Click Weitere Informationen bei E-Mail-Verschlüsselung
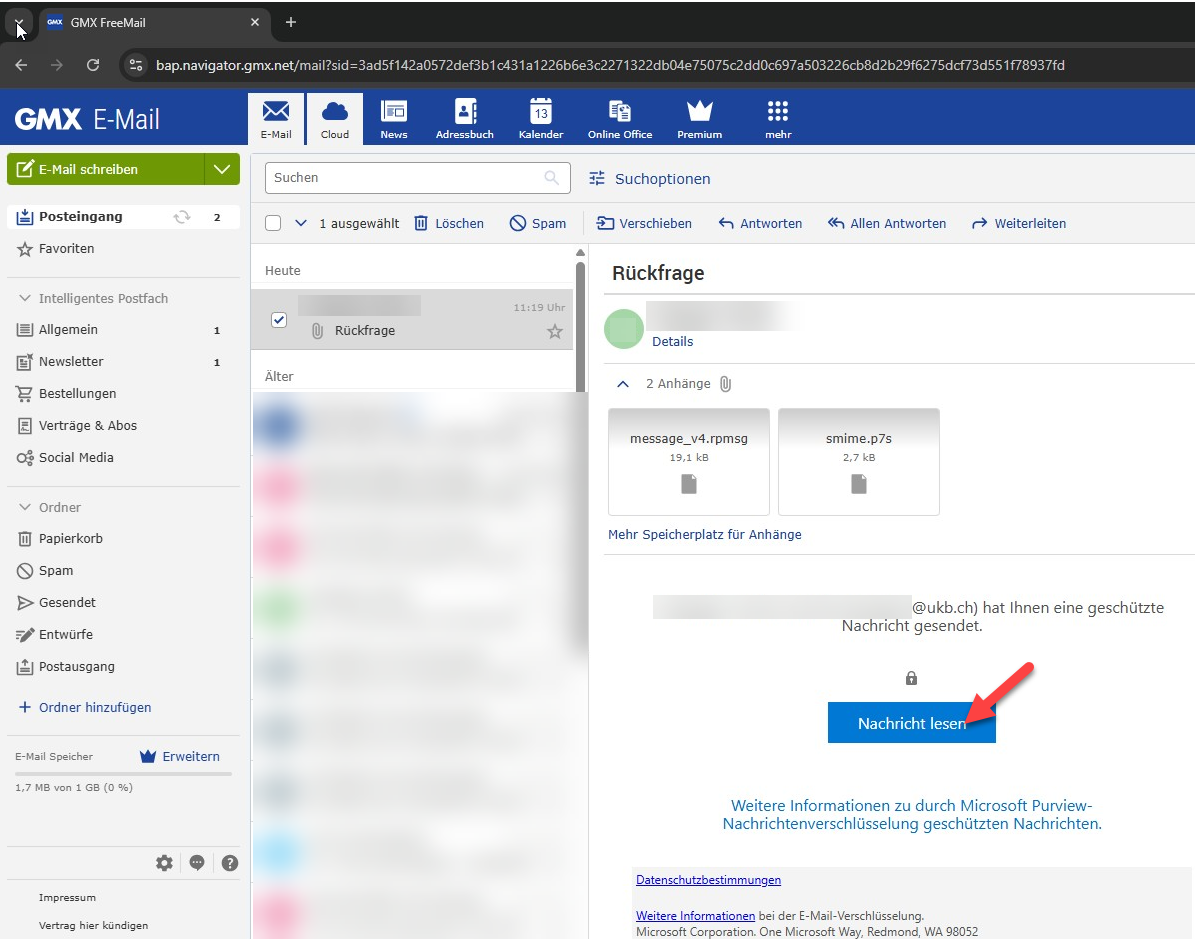Image resolution: width=1195 pixels, height=939 pixels. click(696, 916)
